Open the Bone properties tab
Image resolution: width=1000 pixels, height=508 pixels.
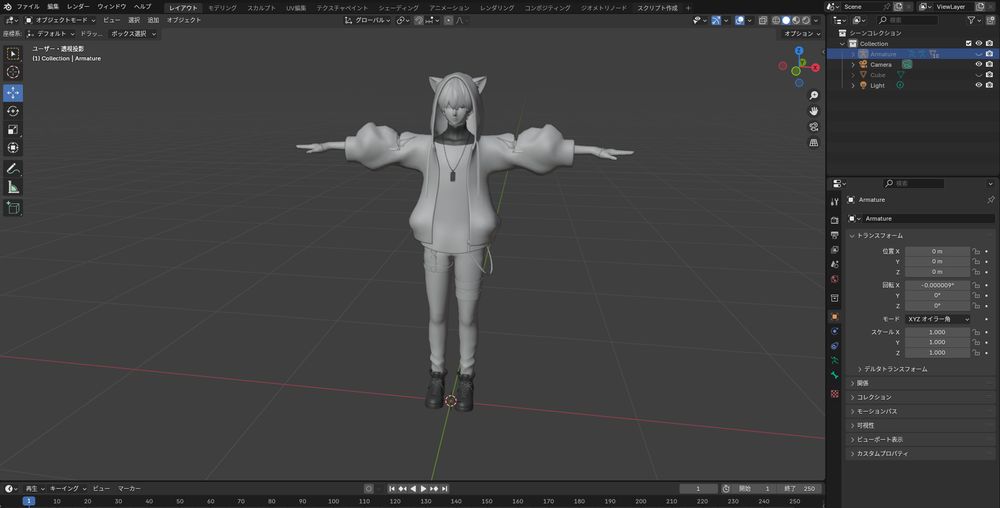[834, 375]
